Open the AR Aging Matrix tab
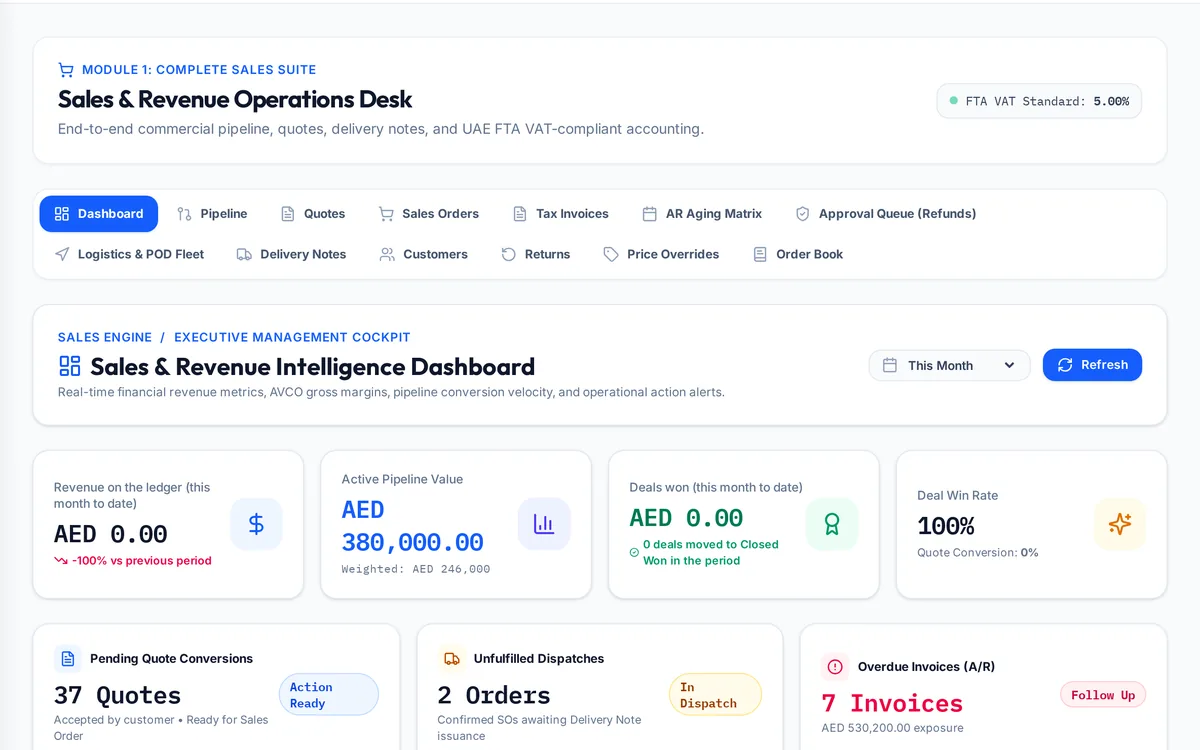 [x=702, y=214]
